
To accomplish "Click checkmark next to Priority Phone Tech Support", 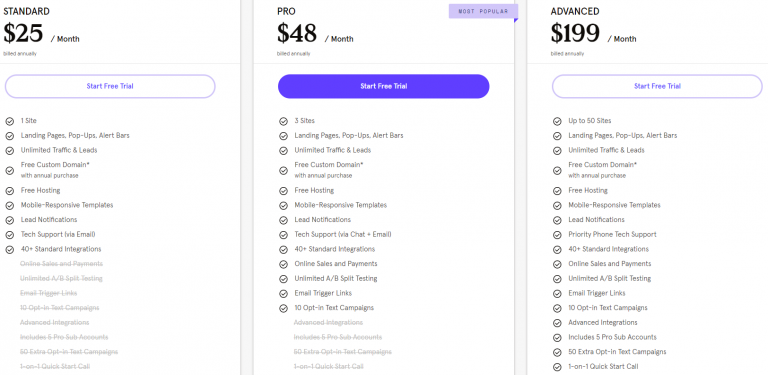I will 557,234.
